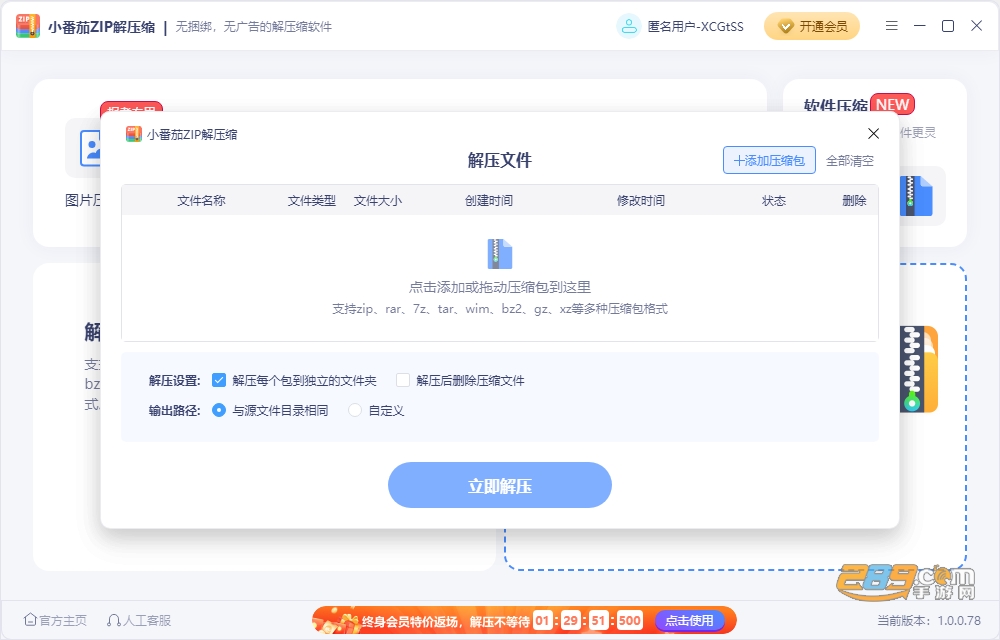Click the 文件名称 column header
This screenshot has height=640, width=1000.
[201, 200]
